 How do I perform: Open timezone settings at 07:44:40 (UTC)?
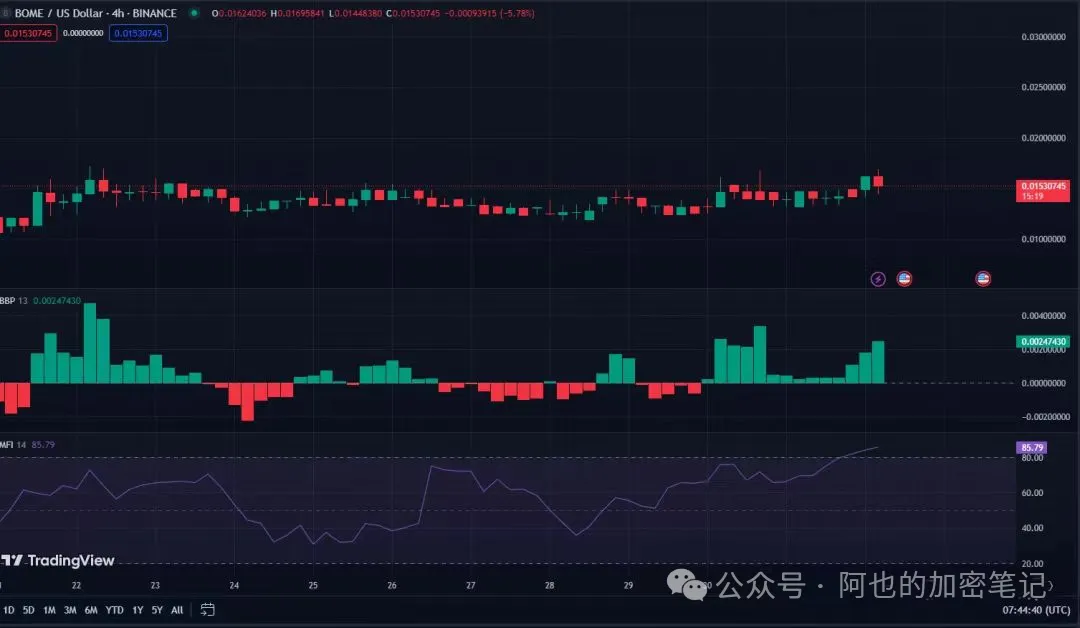tap(1038, 609)
